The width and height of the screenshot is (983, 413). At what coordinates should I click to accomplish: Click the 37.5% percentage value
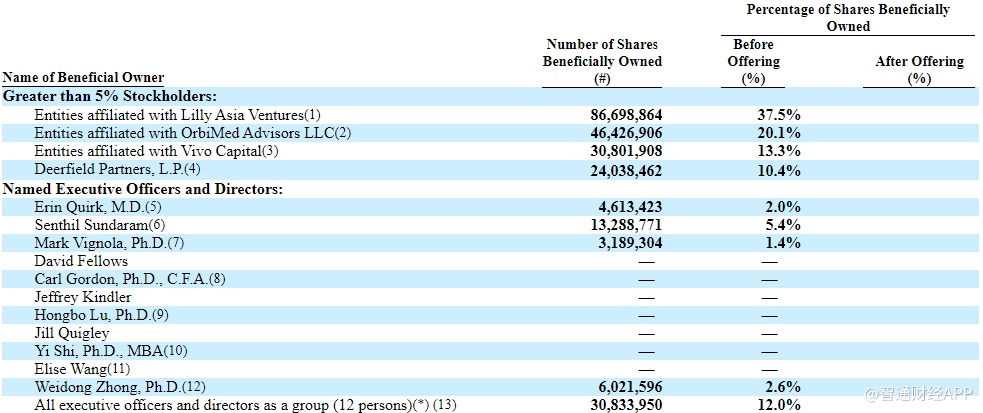point(779,115)
